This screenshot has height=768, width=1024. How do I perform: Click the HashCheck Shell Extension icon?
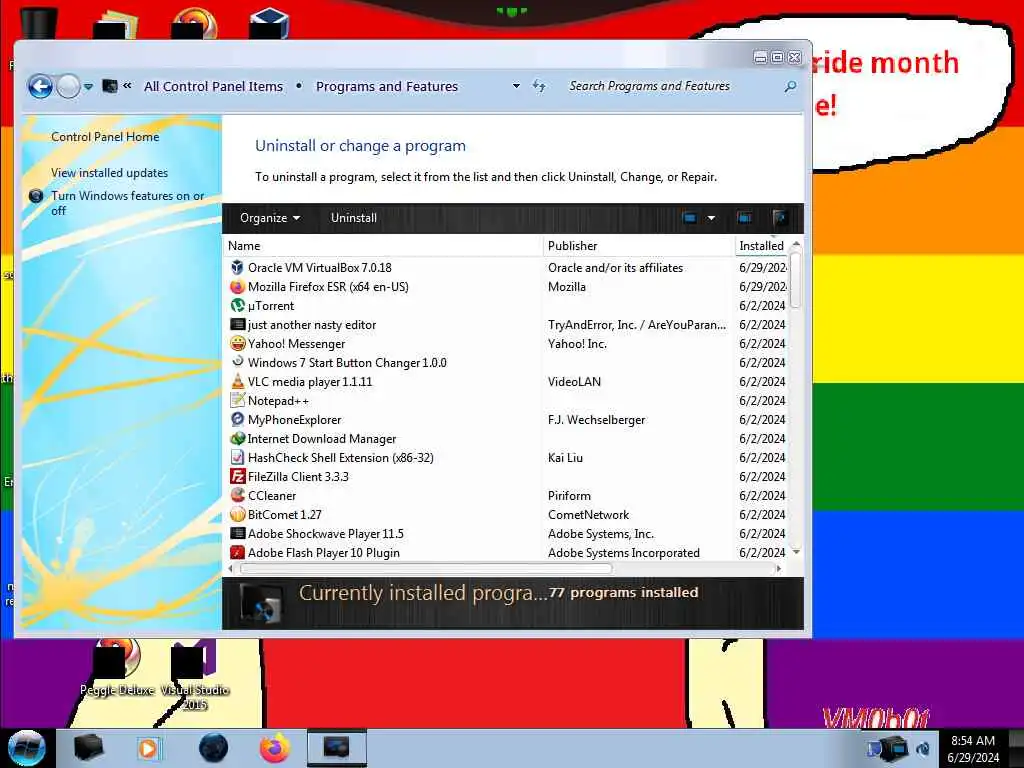click(237, 457)
